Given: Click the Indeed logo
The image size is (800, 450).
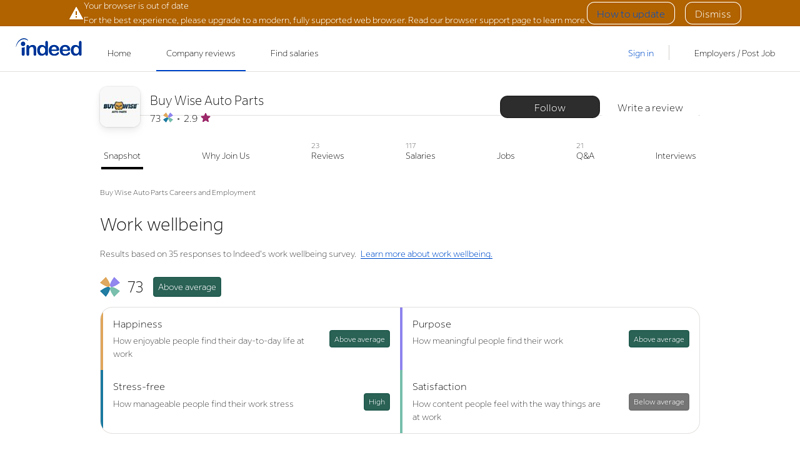Looking at the screenshot, I should pyautogui.click(x=49, y=48).
